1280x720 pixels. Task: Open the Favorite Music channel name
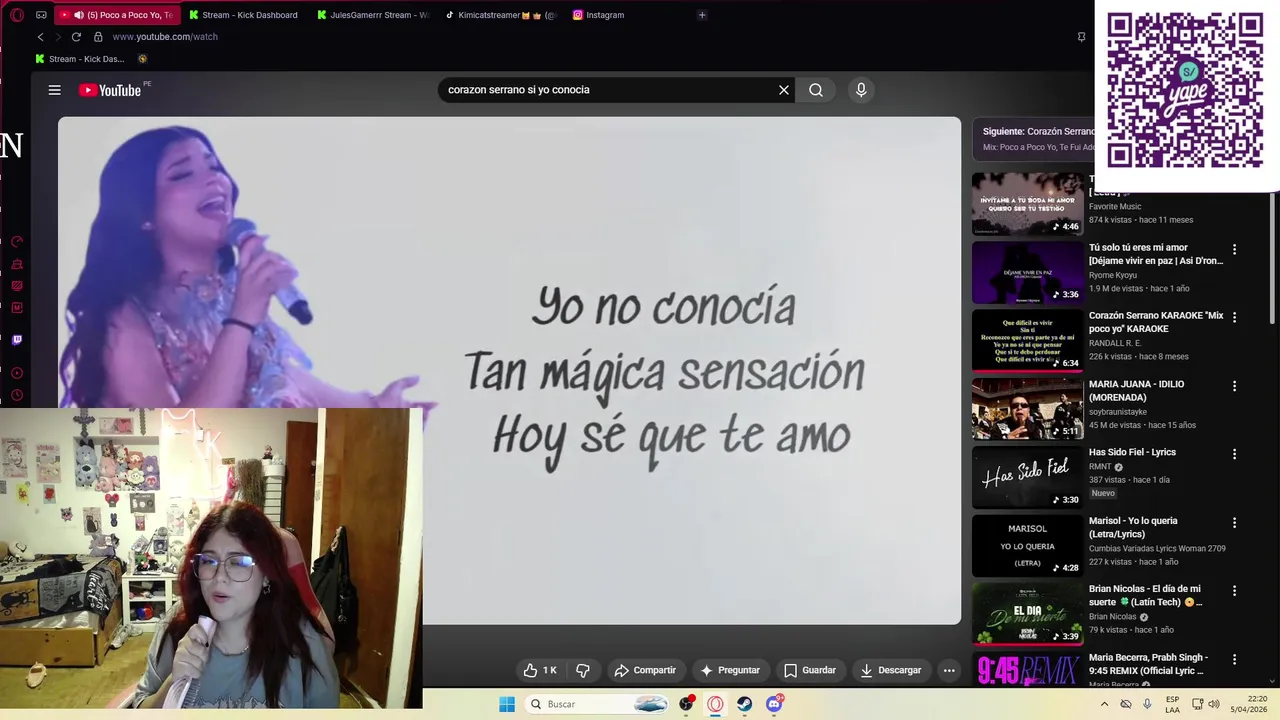coord(1115,207)
